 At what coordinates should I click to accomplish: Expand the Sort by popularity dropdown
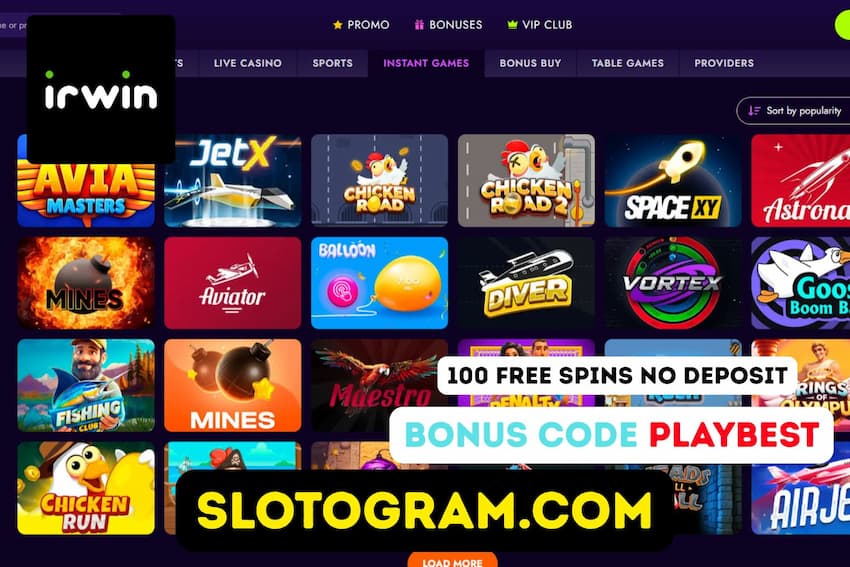[793, 111]
